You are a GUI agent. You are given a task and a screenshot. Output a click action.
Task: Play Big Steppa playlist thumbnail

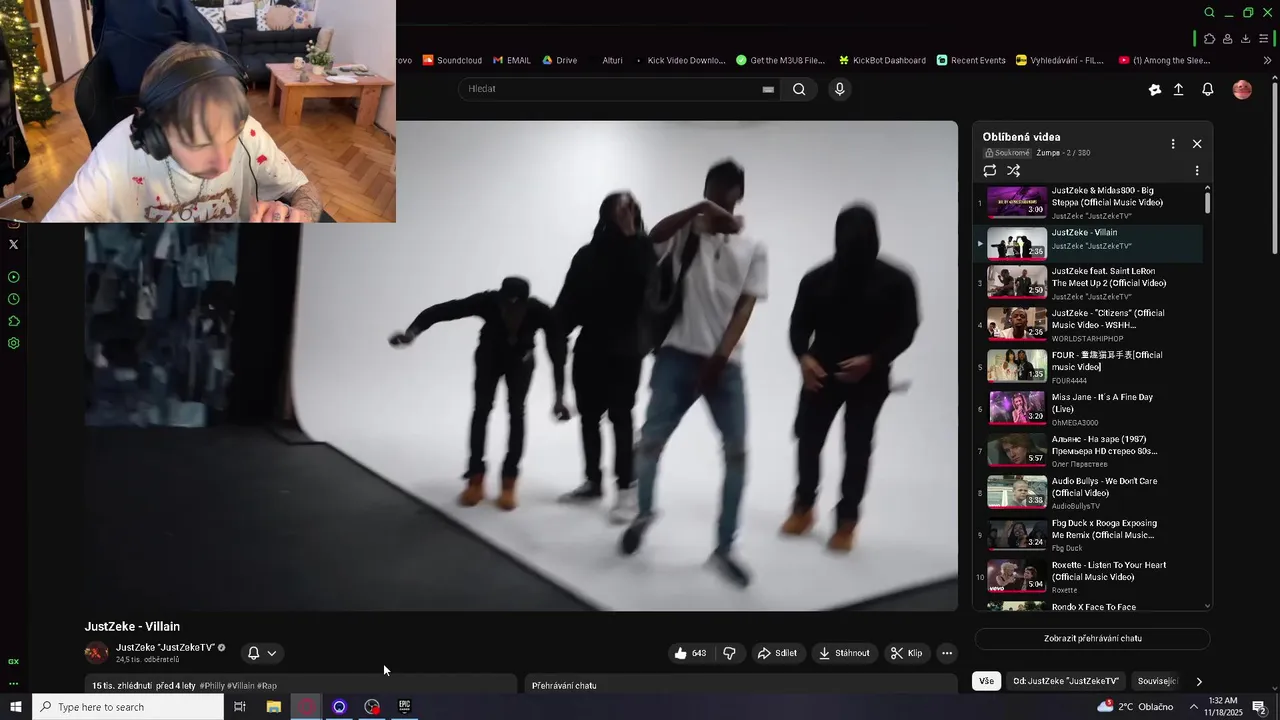pos(1017,202)
